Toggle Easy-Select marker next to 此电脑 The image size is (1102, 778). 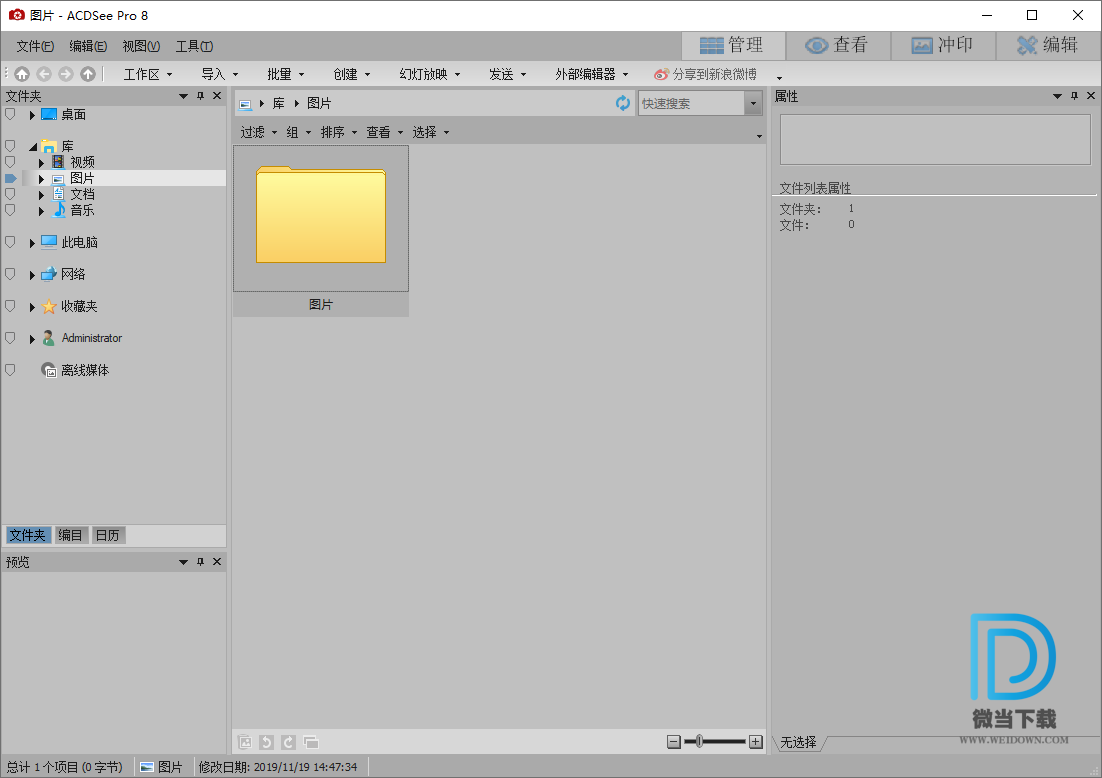click(x=10, y=242)
